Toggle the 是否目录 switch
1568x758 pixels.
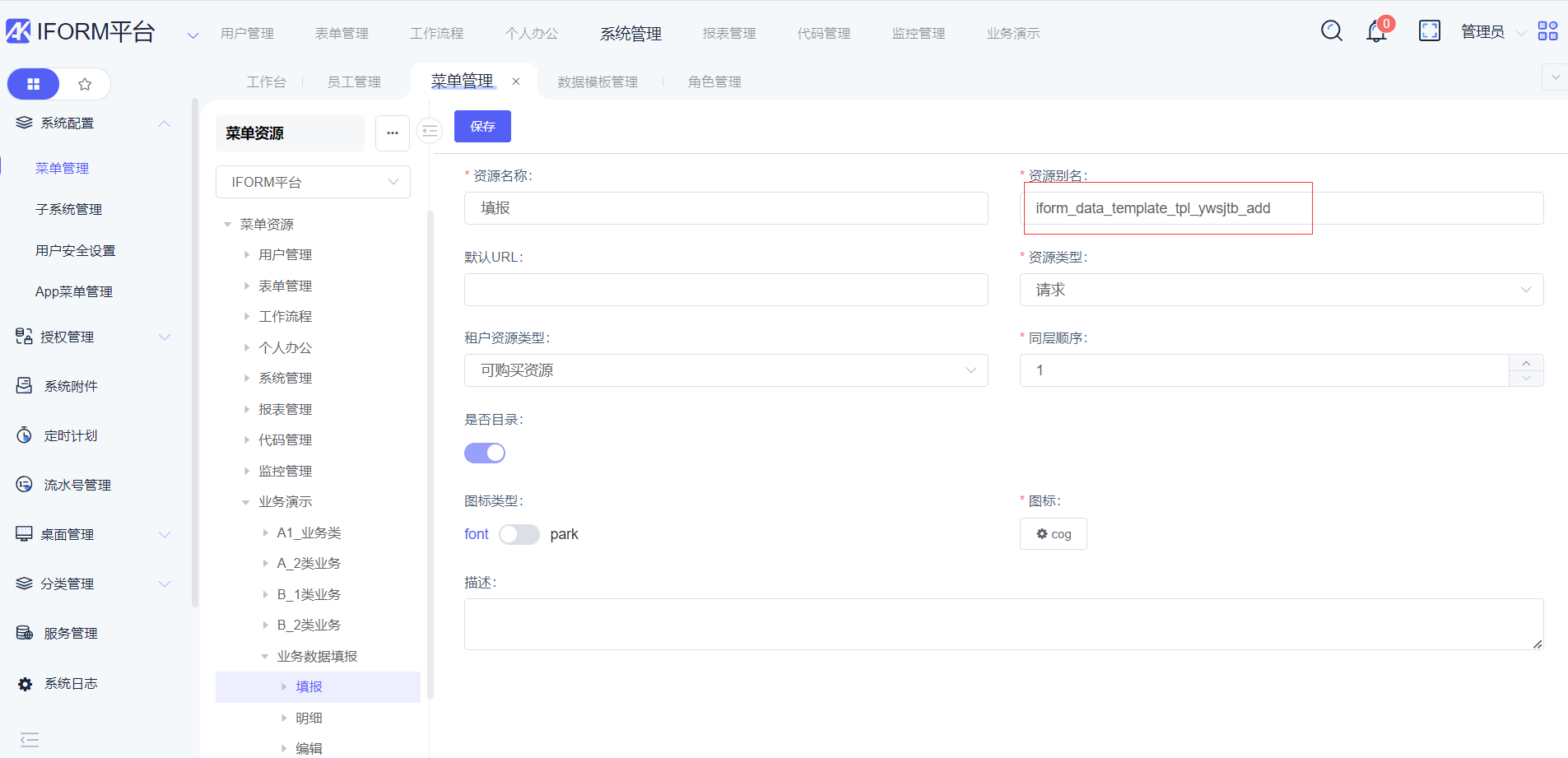point(485,453)
